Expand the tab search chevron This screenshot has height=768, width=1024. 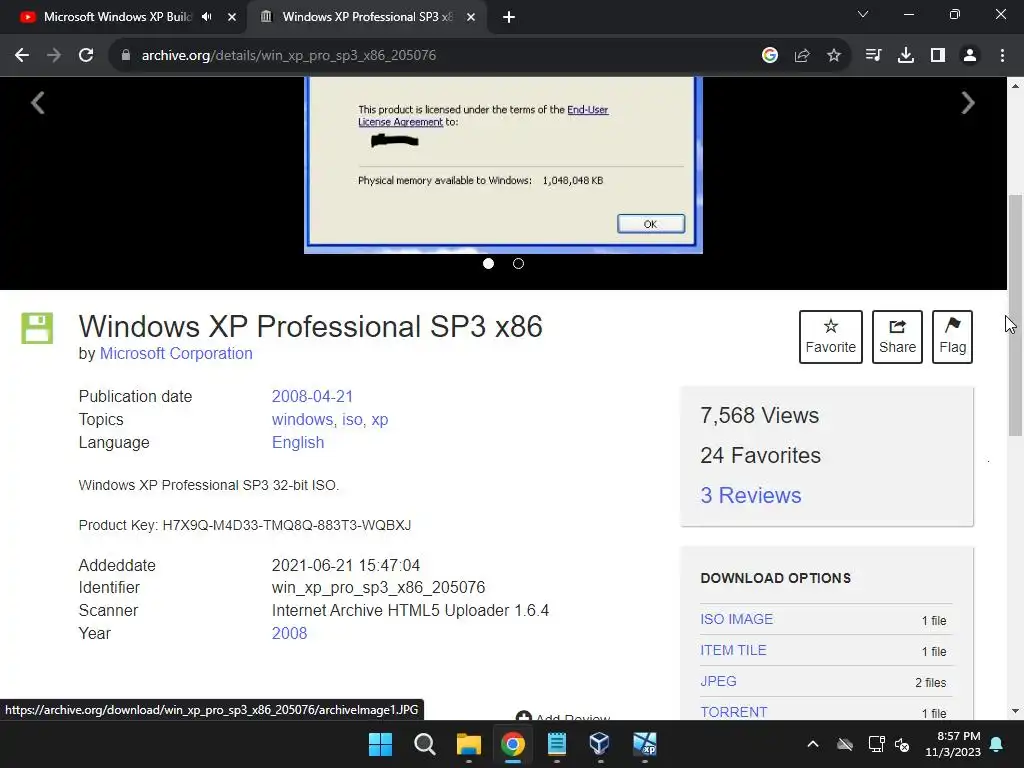coord(863,14)
